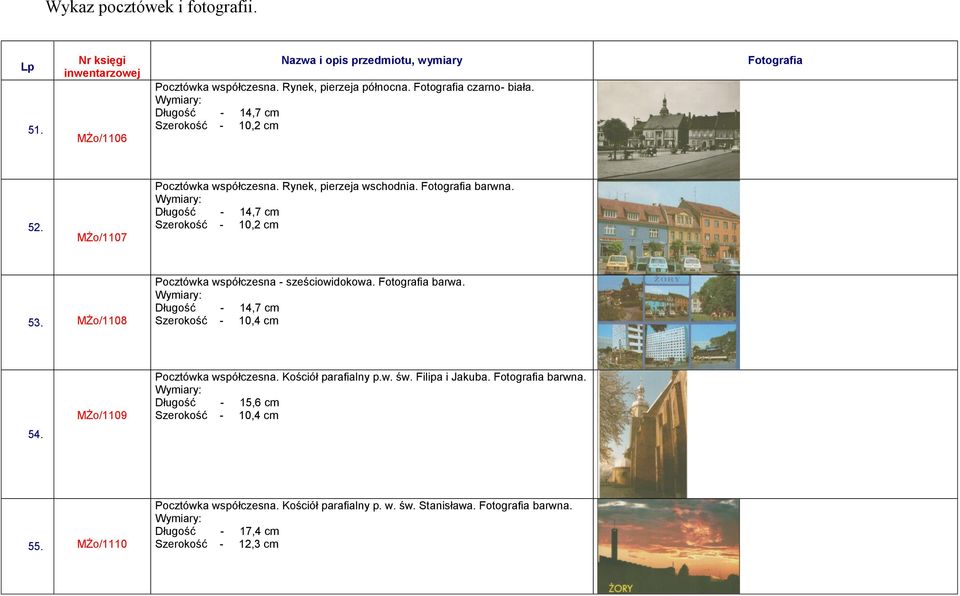Click 'Szerokość' label in row MŻo/1108
Image resolution: width=960 pixels, height=596 pixels.
(x=181, y=320)
